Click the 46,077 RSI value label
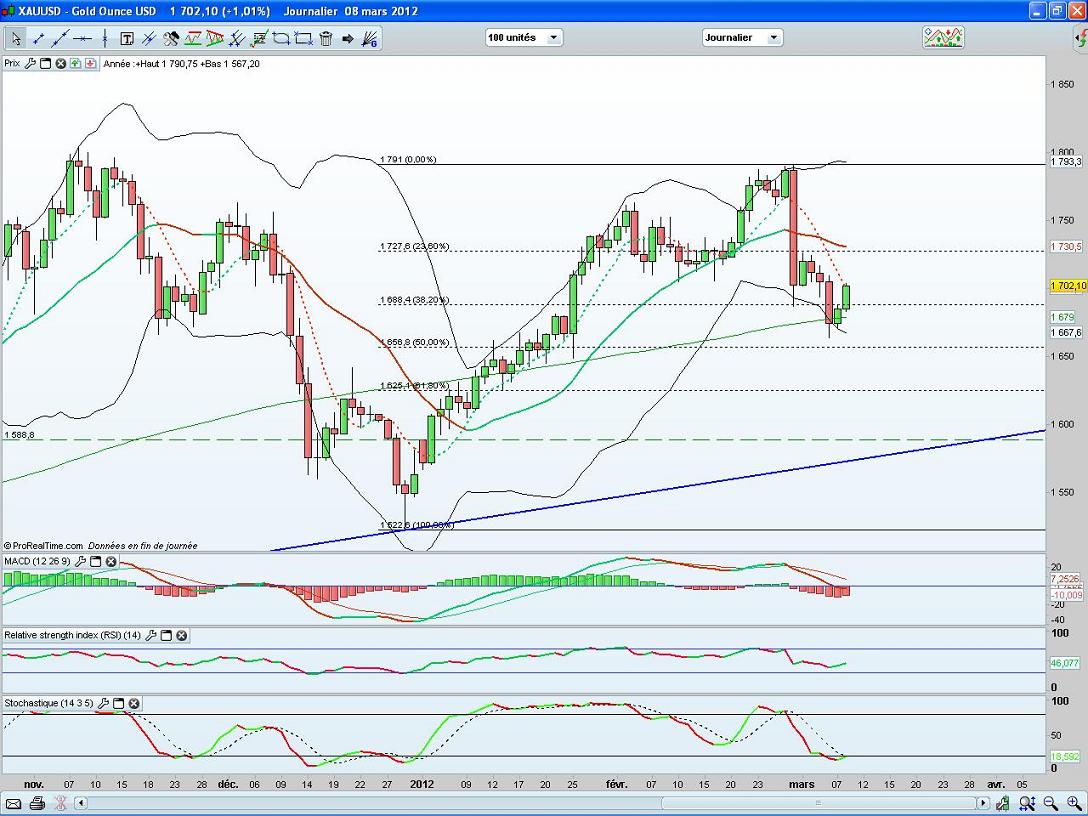The image size is (1088, 816). tap(1065, 663)
